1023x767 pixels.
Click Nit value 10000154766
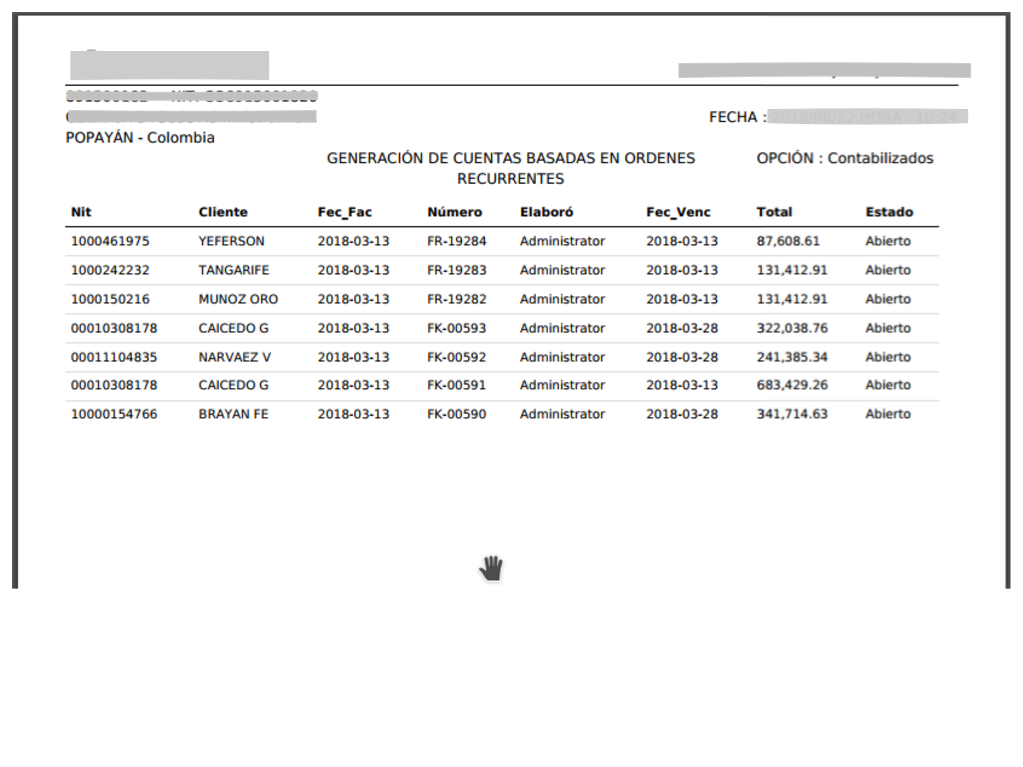[113, 414]
